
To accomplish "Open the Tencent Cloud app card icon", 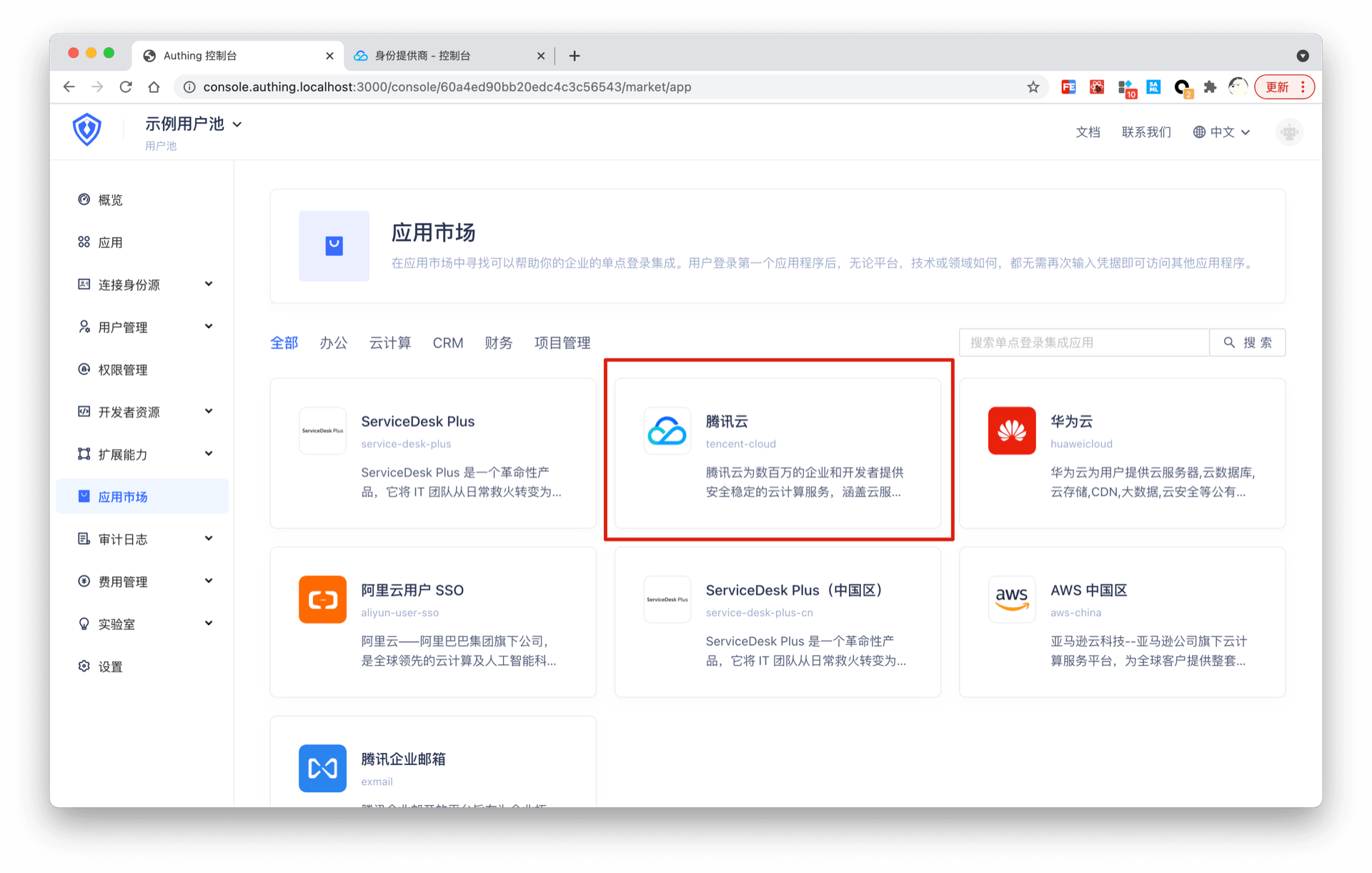I will pyautogui.click(x=667, y=431).
